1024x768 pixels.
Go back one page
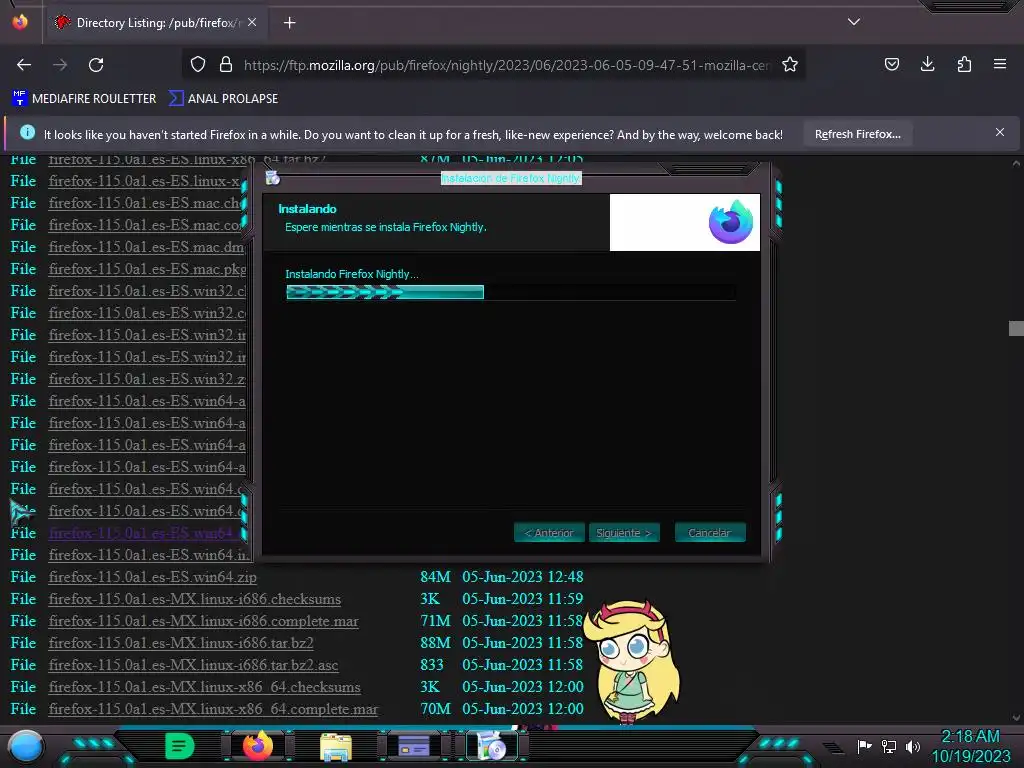[24, 65]
